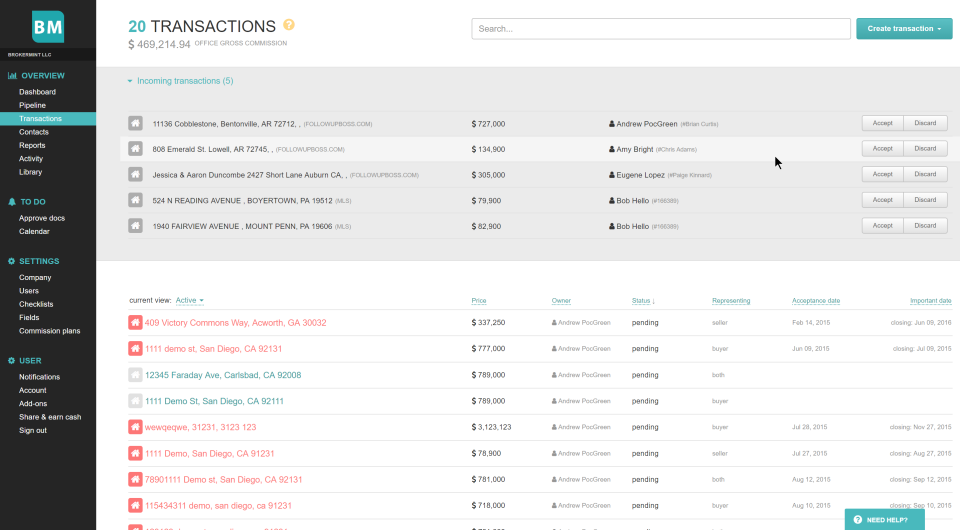This screenshot has width=960, height=530.
Task: Click red house icon for 78901111 Demo st
Action: tap(136, 479)
